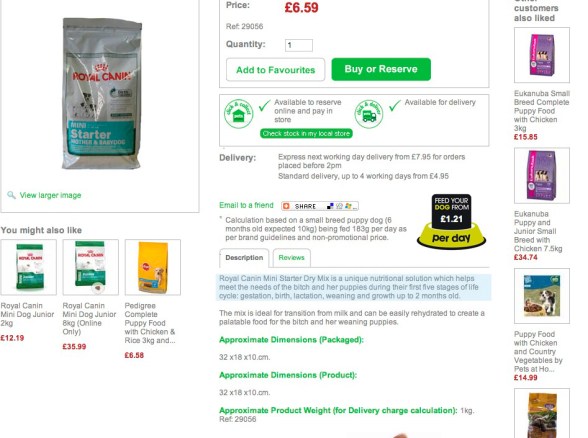Click the View larger image link

point(50,195)
